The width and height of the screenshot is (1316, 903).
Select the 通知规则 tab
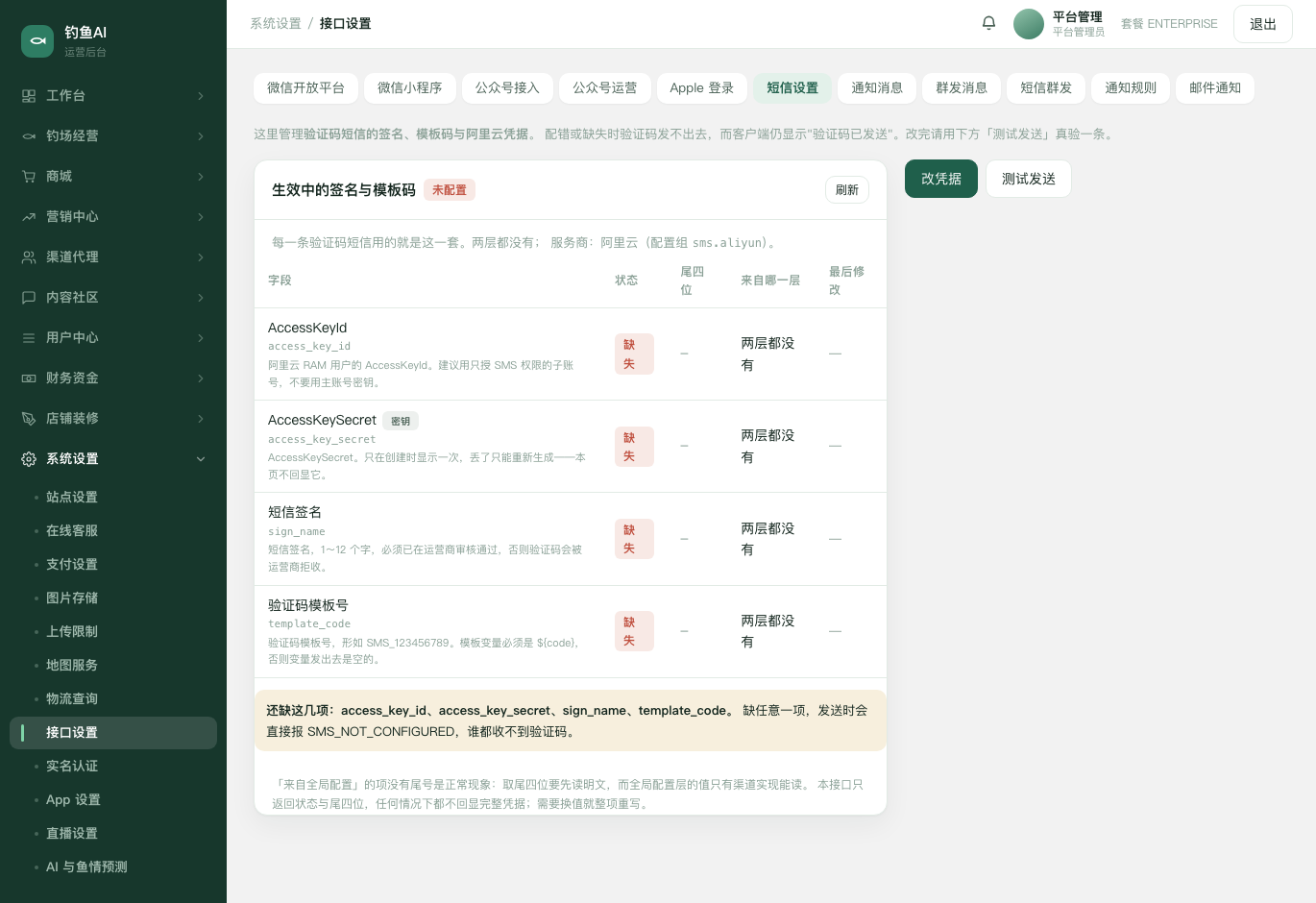pos(1131,88)
